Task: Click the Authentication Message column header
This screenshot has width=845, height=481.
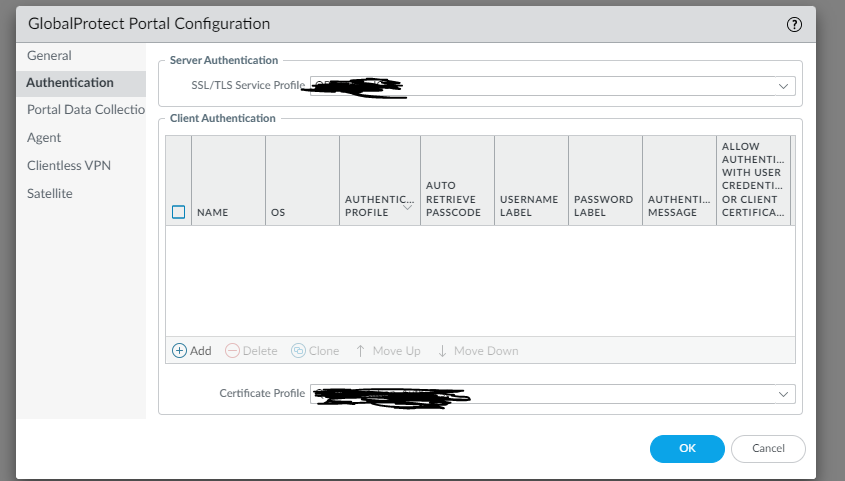Action: 679,181
